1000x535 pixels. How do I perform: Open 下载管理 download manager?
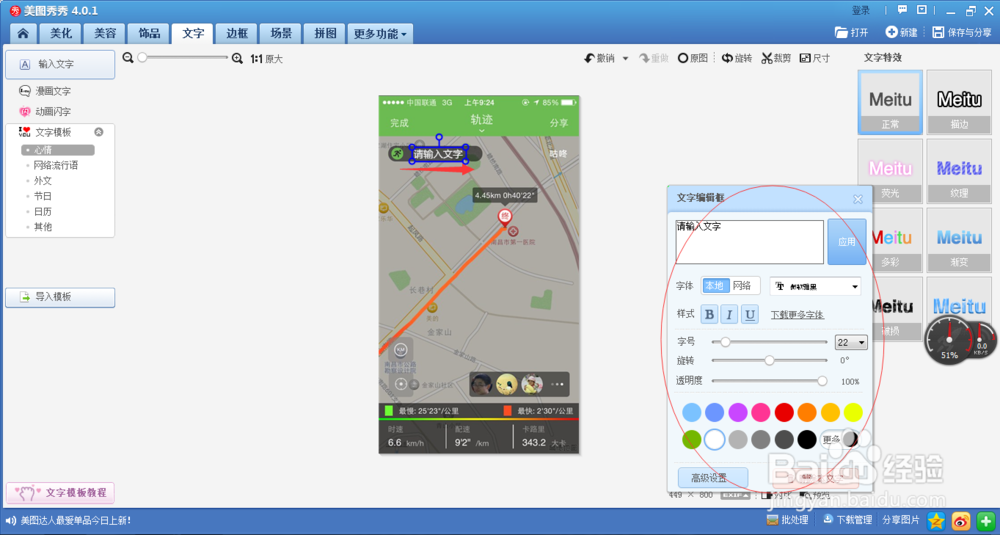pyautogui.click(x=847, y=520)
